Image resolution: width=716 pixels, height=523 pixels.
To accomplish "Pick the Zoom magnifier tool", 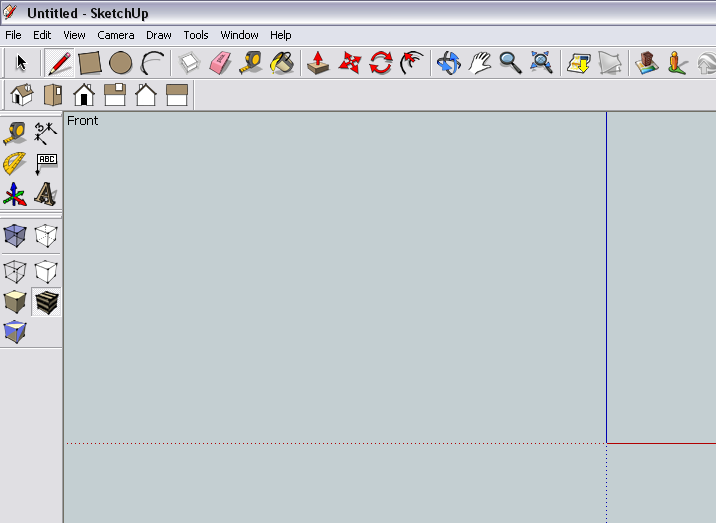I will coord(511,63).
